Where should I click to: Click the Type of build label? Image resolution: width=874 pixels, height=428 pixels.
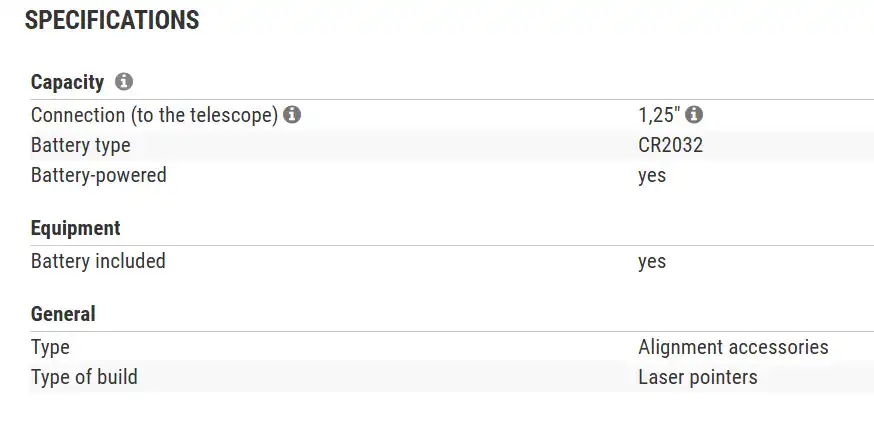84,377
